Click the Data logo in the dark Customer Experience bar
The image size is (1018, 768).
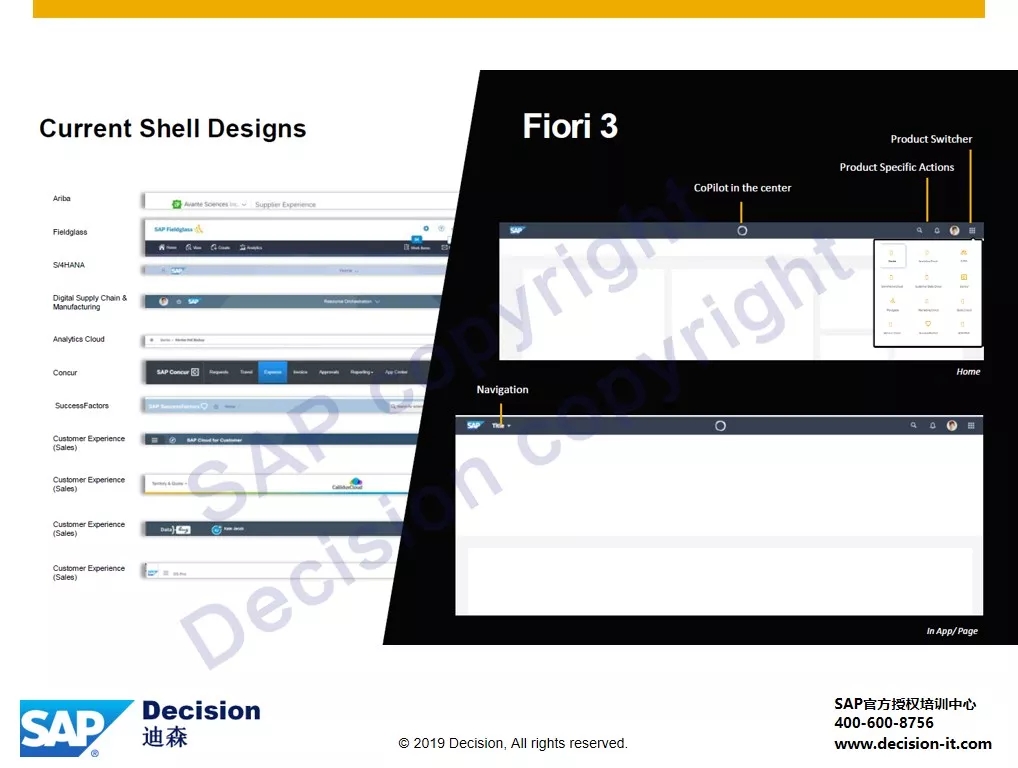[175, 530]
